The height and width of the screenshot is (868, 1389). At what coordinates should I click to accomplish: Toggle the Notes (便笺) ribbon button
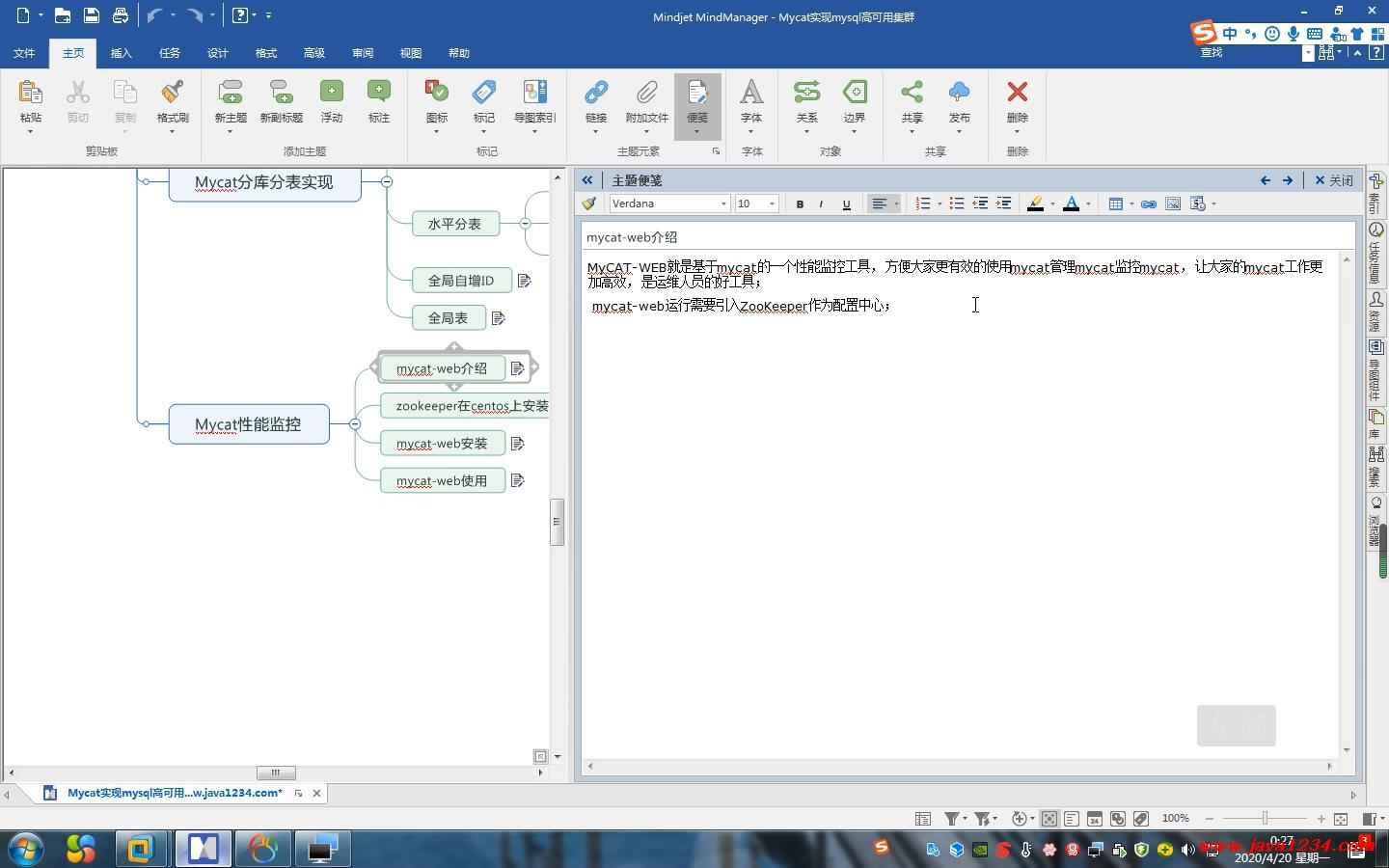pyautogui.click(x=697, y=104)
